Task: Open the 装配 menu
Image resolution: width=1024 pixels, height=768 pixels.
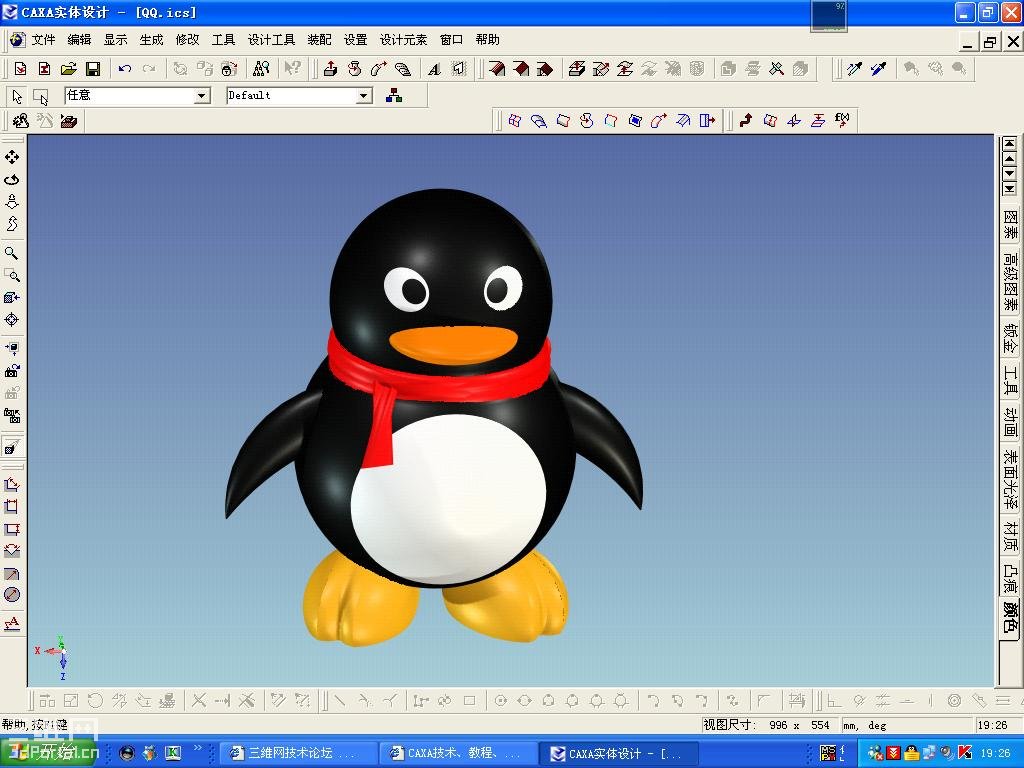Action: tap(319, 40)
